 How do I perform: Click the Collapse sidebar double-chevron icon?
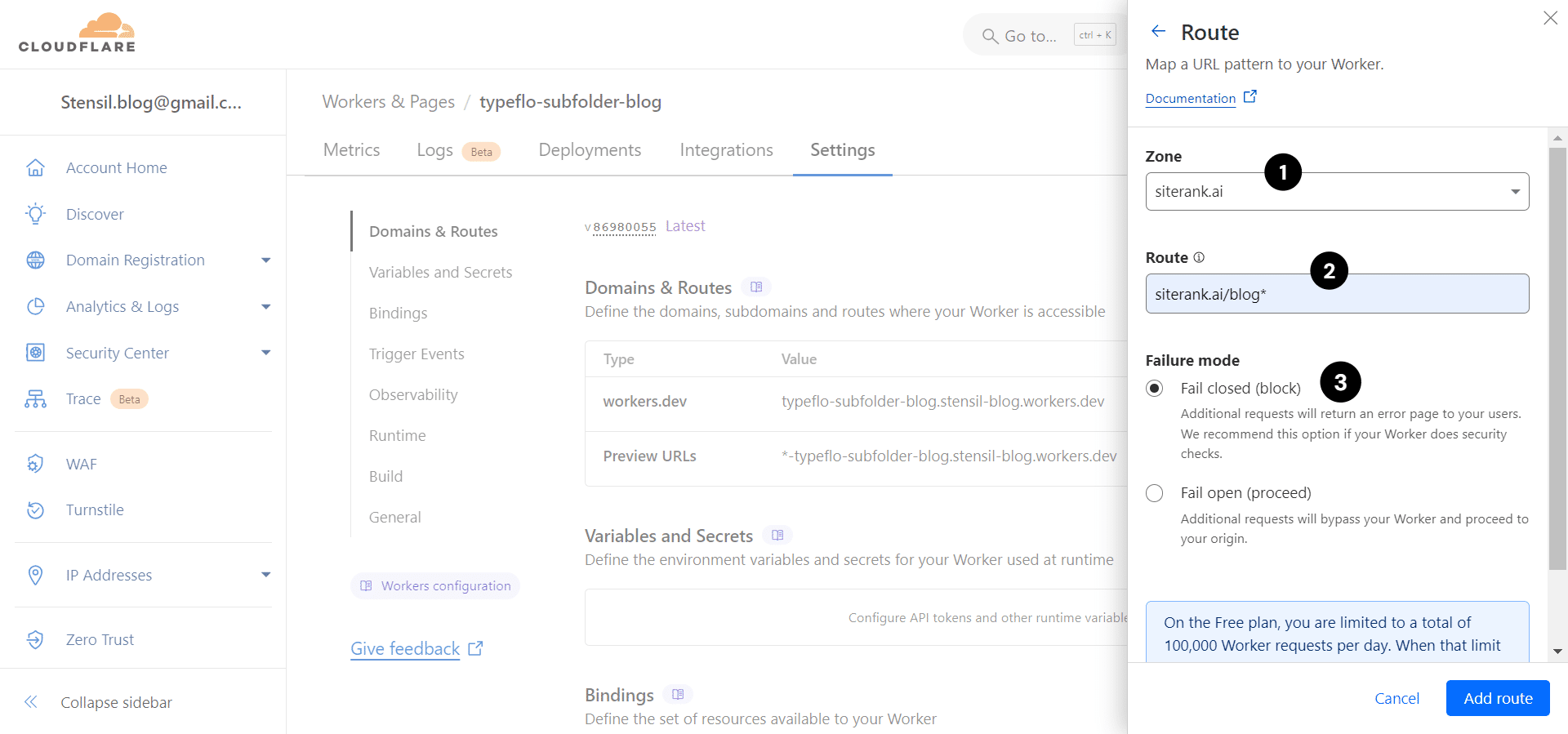[31, 702]
